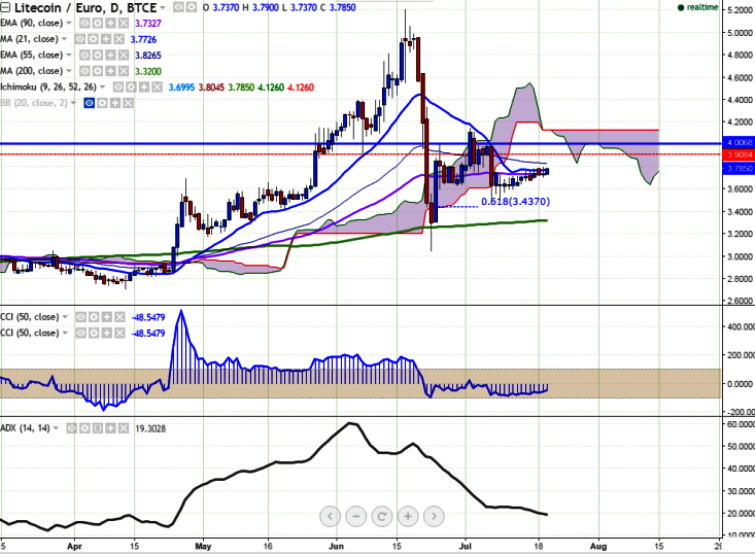755x554 pixels.
Task: Open EMA (55, close) settings gear
Action: [x=97, y=55]
